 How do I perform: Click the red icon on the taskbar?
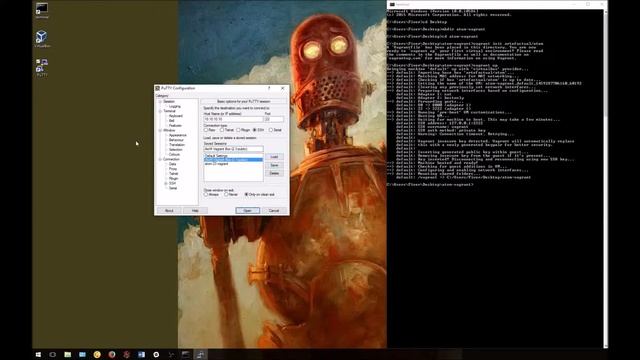[x=127, y=355]
